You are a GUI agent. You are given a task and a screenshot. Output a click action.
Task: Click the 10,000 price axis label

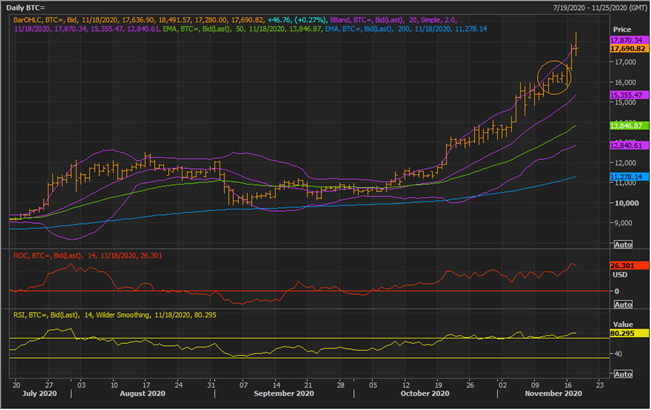[x=627, y=203]
